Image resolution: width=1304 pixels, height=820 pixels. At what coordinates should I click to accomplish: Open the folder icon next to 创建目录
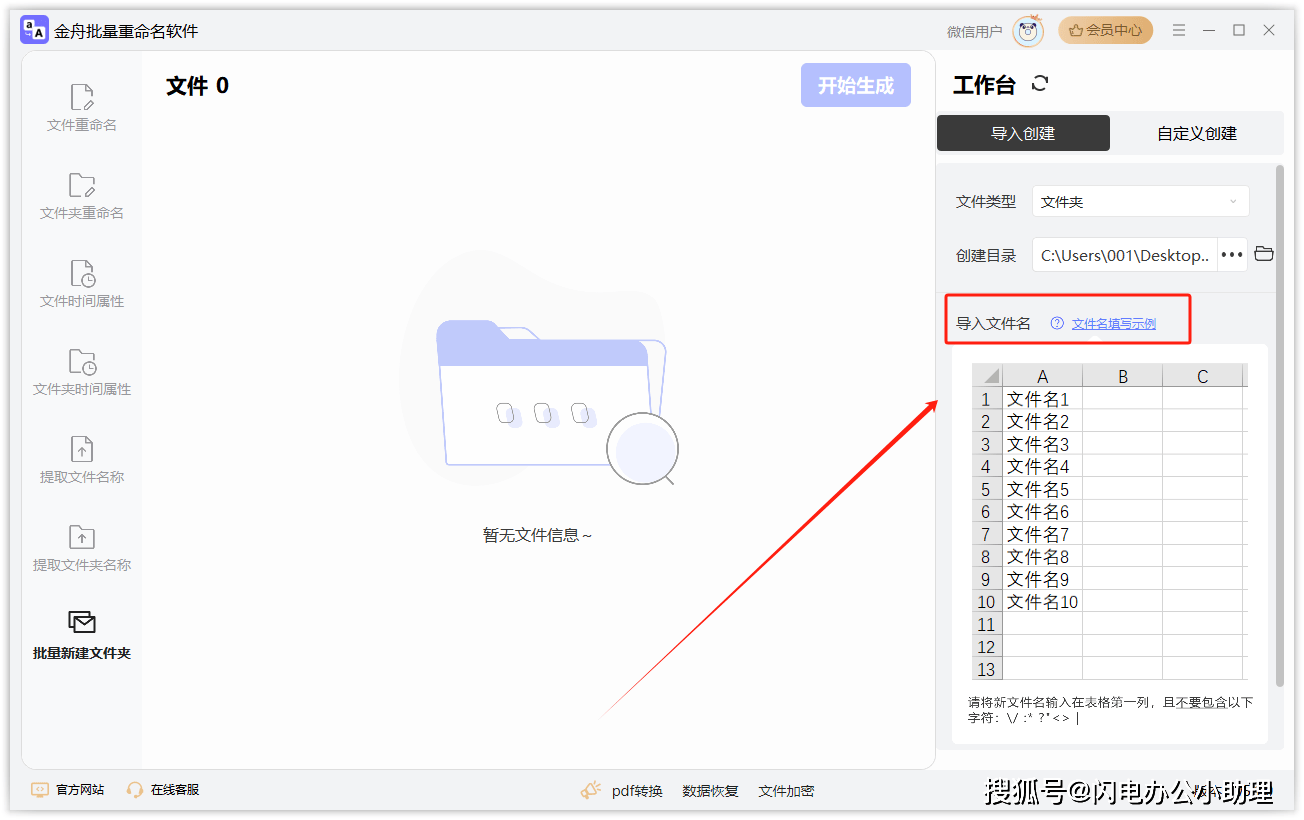click(1264, 254)
